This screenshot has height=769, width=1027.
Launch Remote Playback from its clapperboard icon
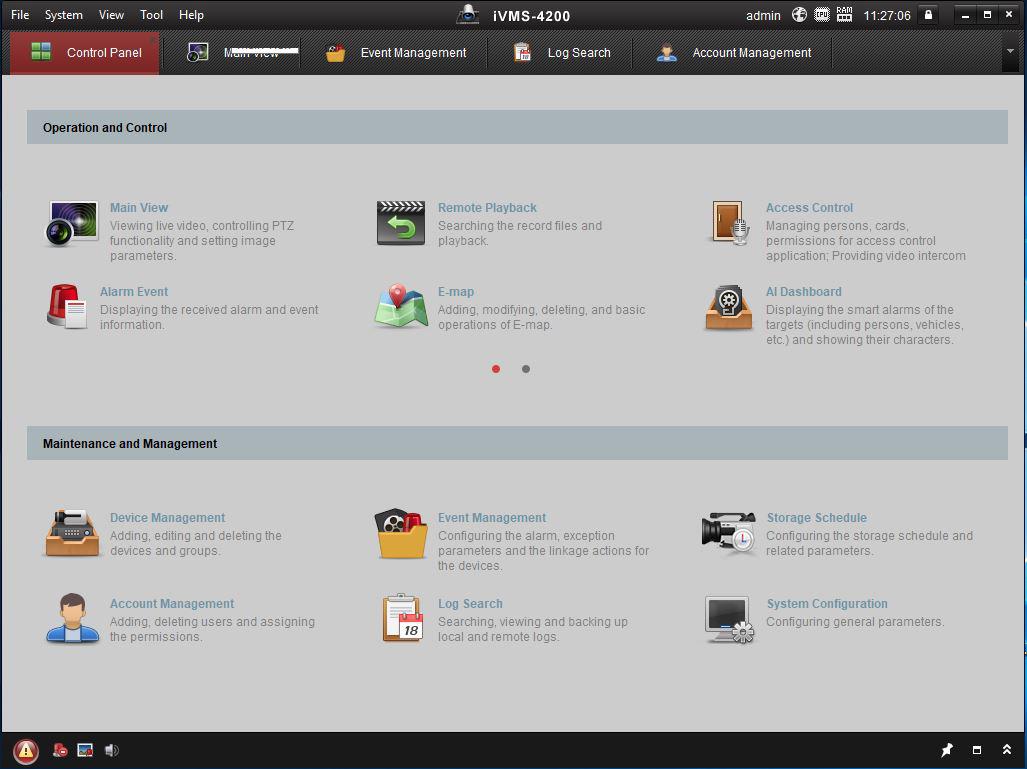400,223
